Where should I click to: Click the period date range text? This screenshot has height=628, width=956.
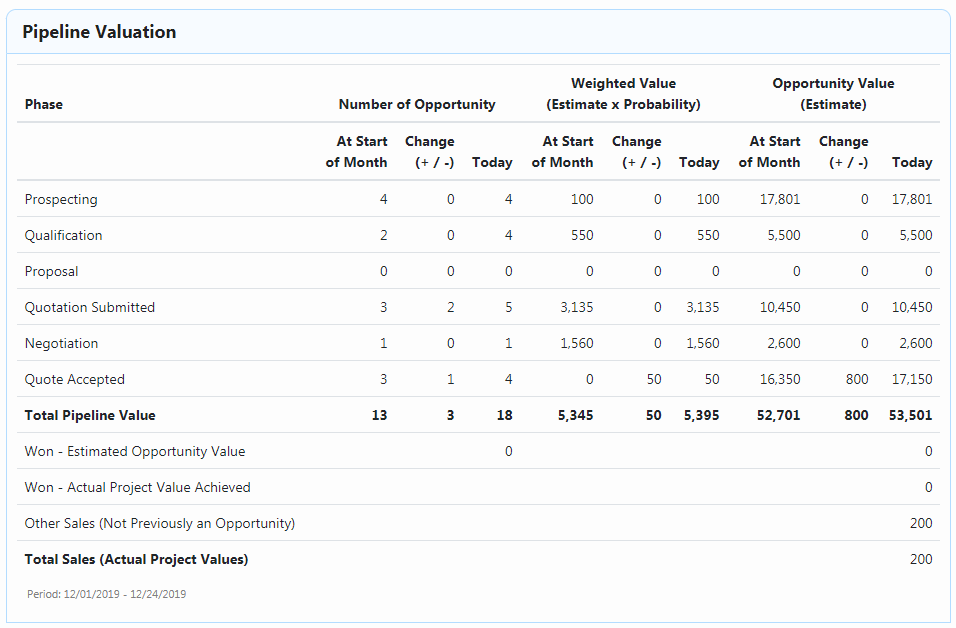coord(107,594)
